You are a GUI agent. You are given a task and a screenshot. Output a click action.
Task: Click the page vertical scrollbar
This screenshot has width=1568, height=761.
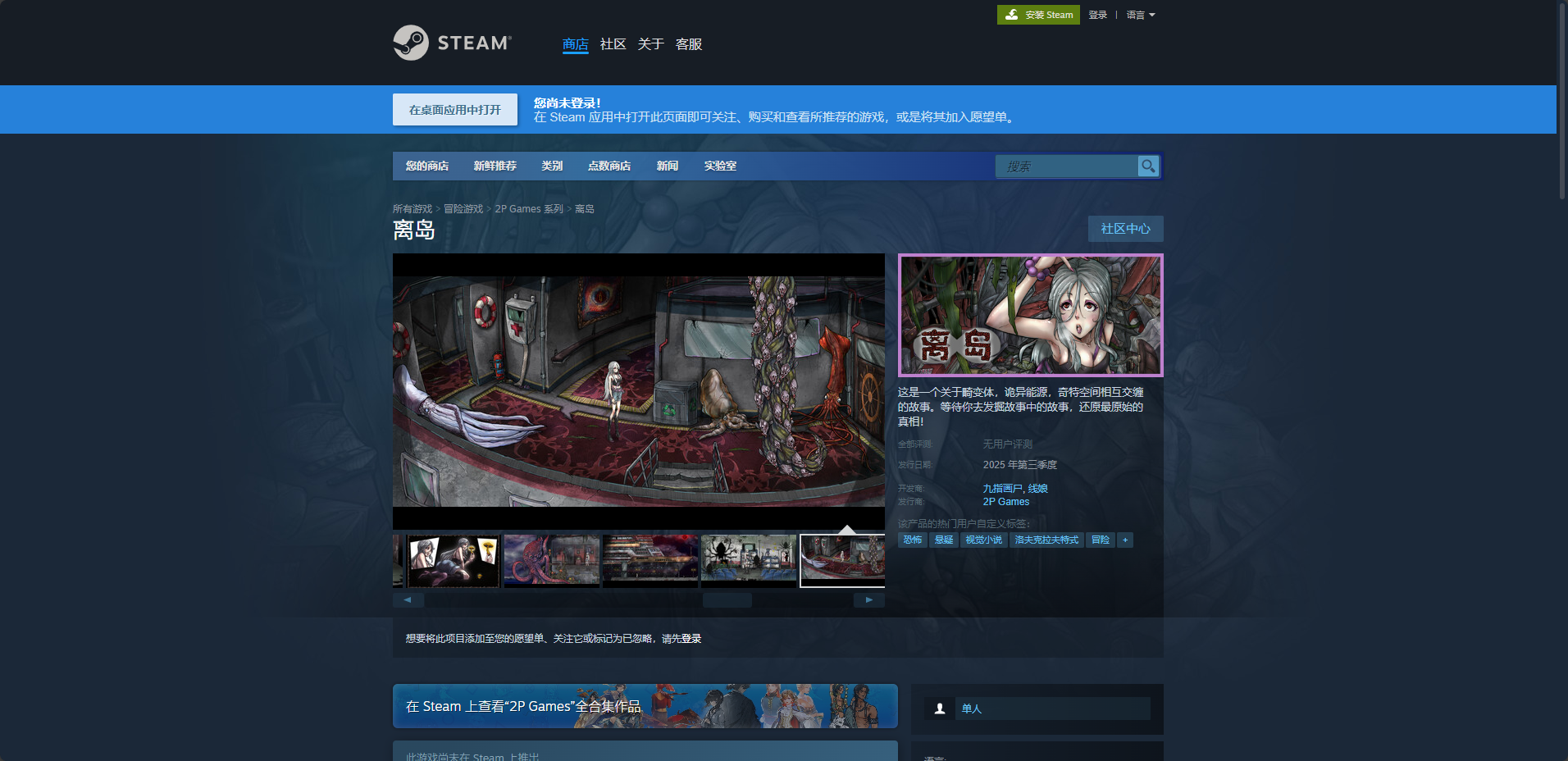[1562, 102]
